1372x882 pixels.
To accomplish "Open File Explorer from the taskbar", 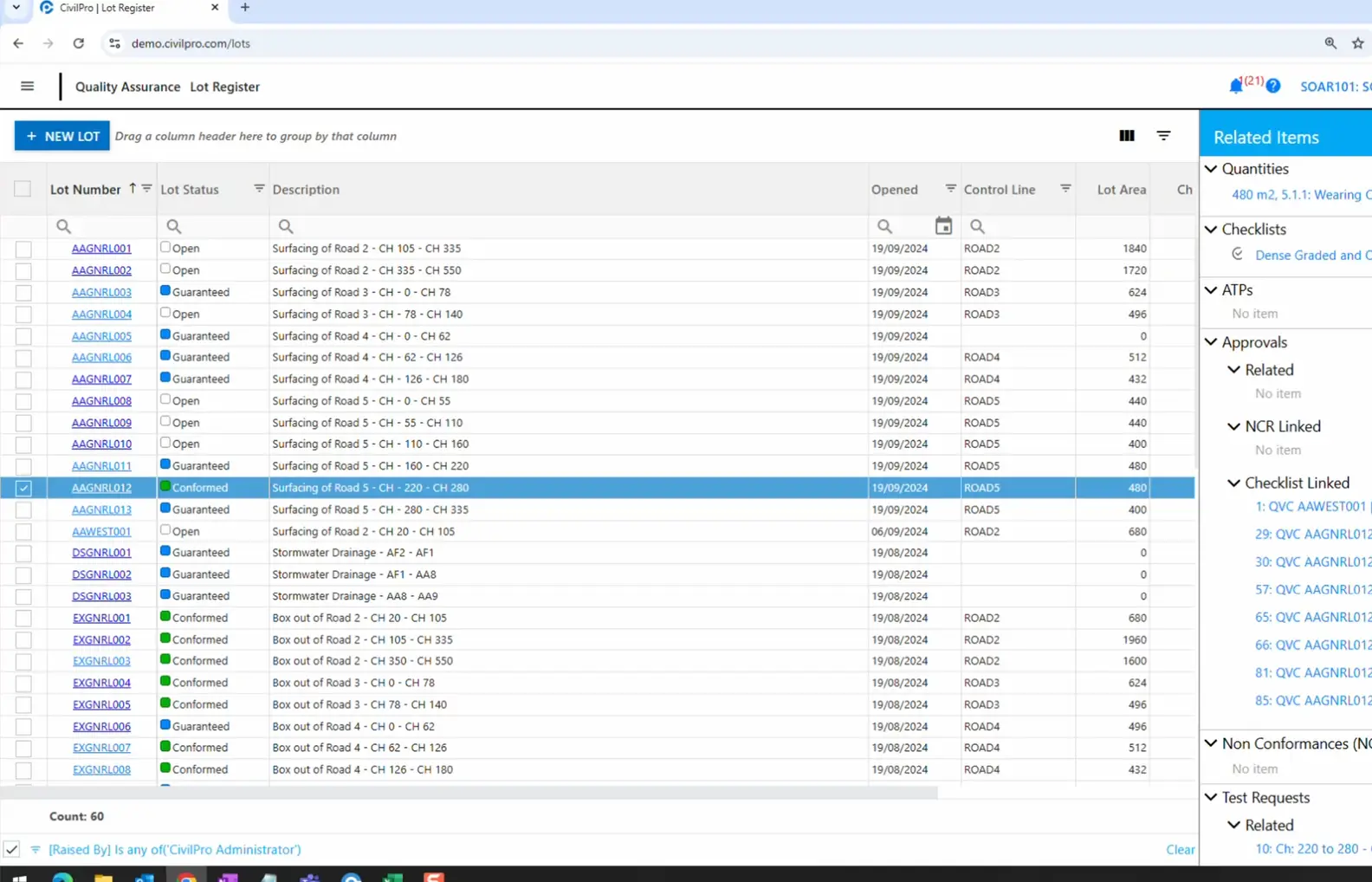I will tap(103, 877).
